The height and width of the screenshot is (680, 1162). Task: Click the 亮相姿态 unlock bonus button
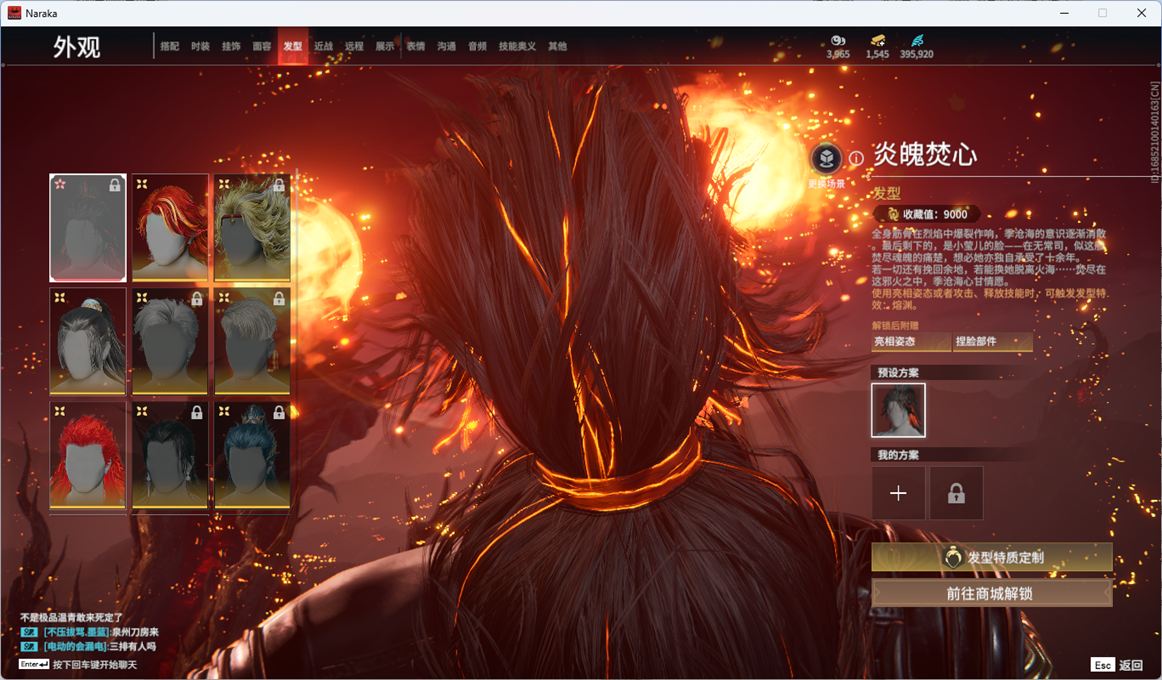(x=910, y=342)
